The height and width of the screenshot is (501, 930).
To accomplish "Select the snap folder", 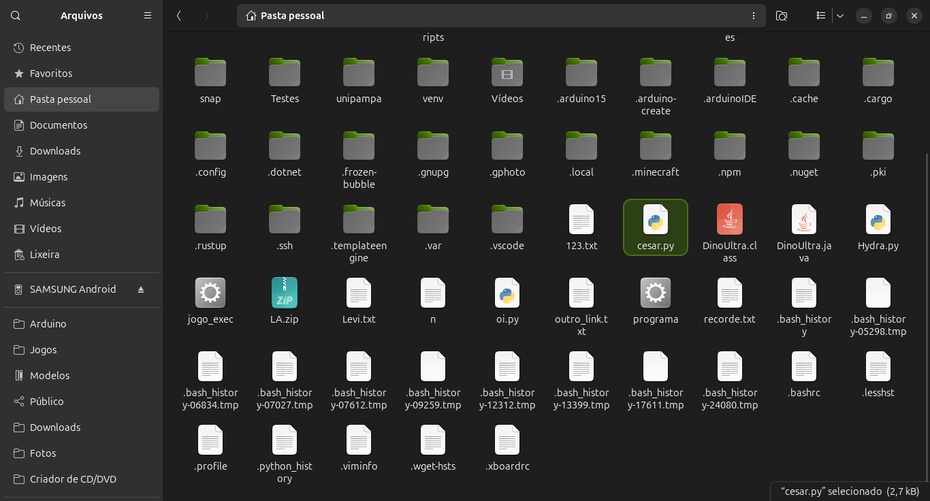I will coord(210,81).
